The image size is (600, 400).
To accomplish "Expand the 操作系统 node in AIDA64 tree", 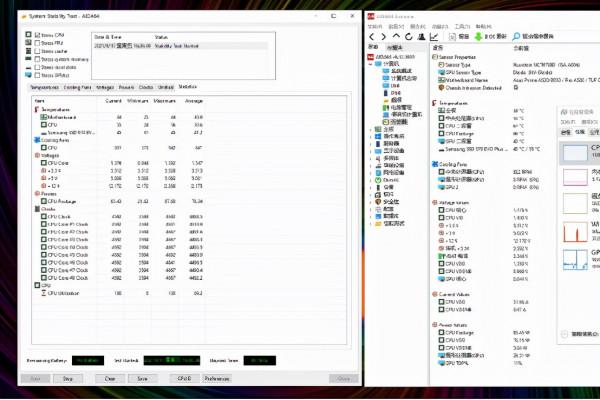I will 371,137.
